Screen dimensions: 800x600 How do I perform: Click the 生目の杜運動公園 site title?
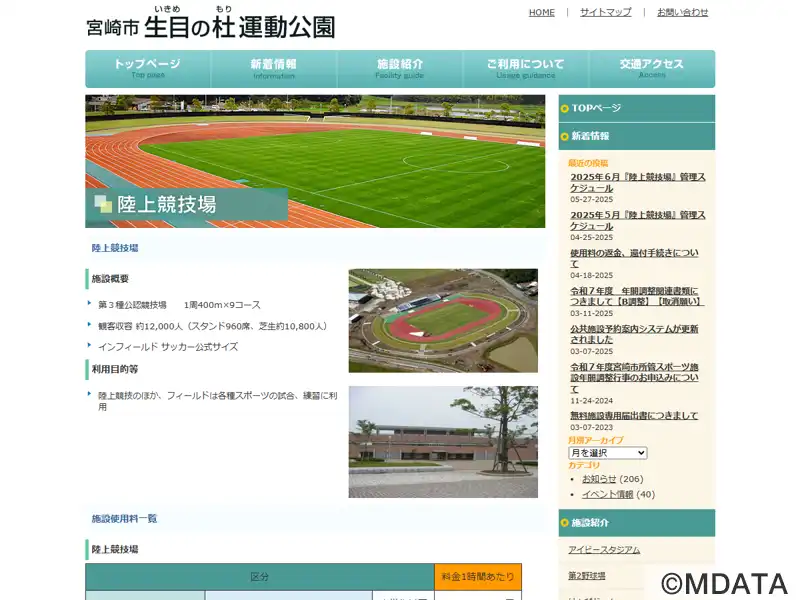[x=211, y=24]
